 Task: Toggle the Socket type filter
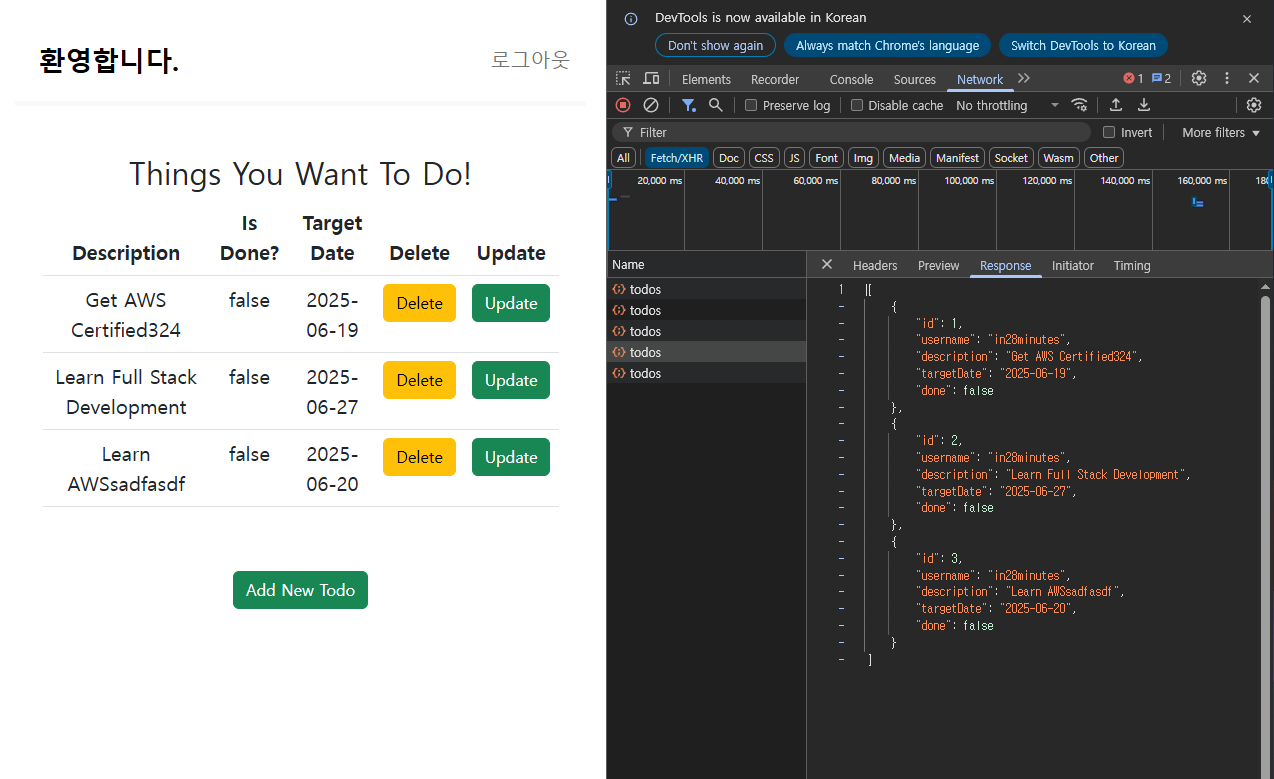[x=1011, y=158]
